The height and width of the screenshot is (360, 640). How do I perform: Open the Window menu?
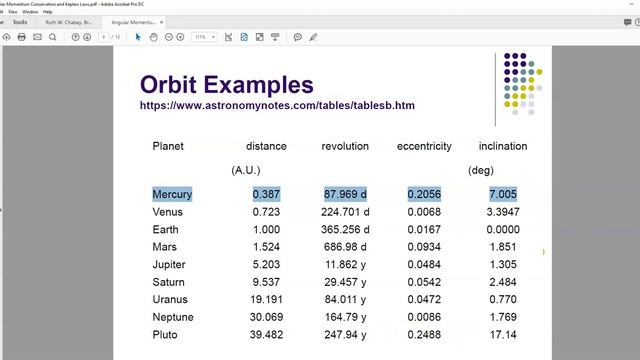point(30,12)
